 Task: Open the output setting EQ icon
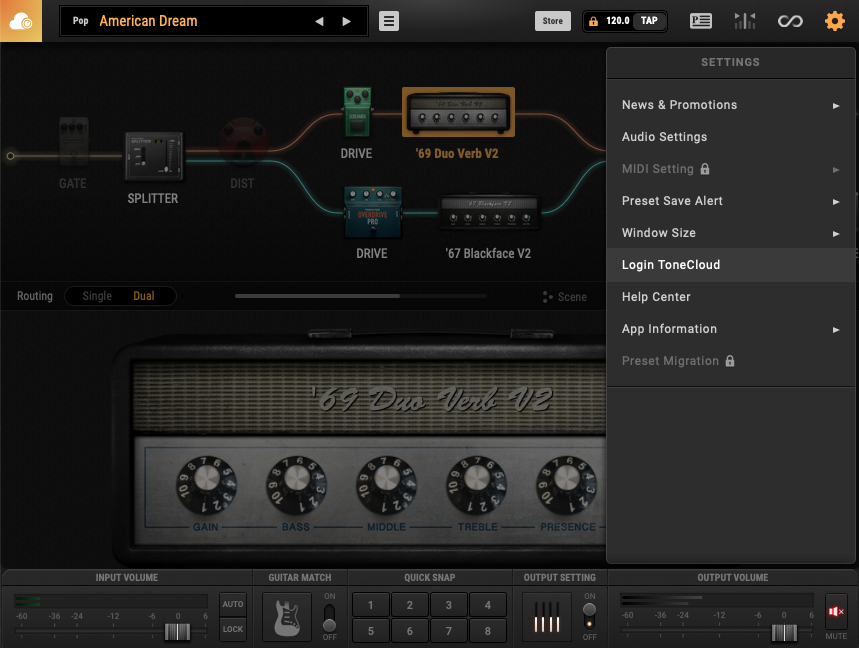coord(547,617)
